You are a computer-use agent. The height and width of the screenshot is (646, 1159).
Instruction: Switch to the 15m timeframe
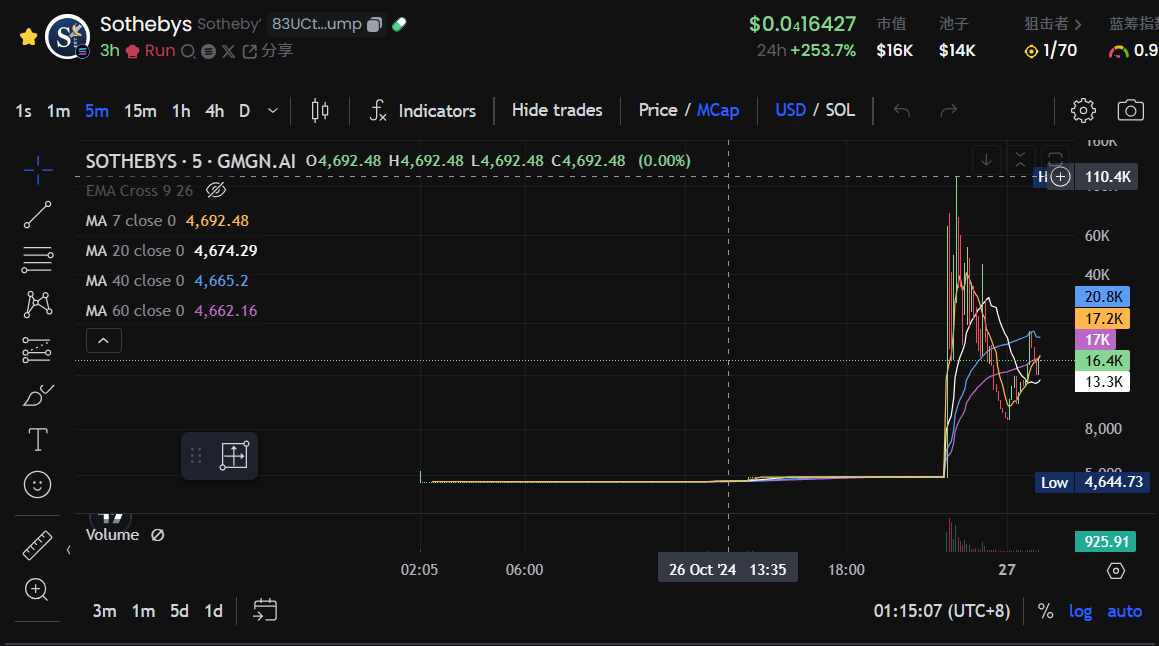coord(140,111)
